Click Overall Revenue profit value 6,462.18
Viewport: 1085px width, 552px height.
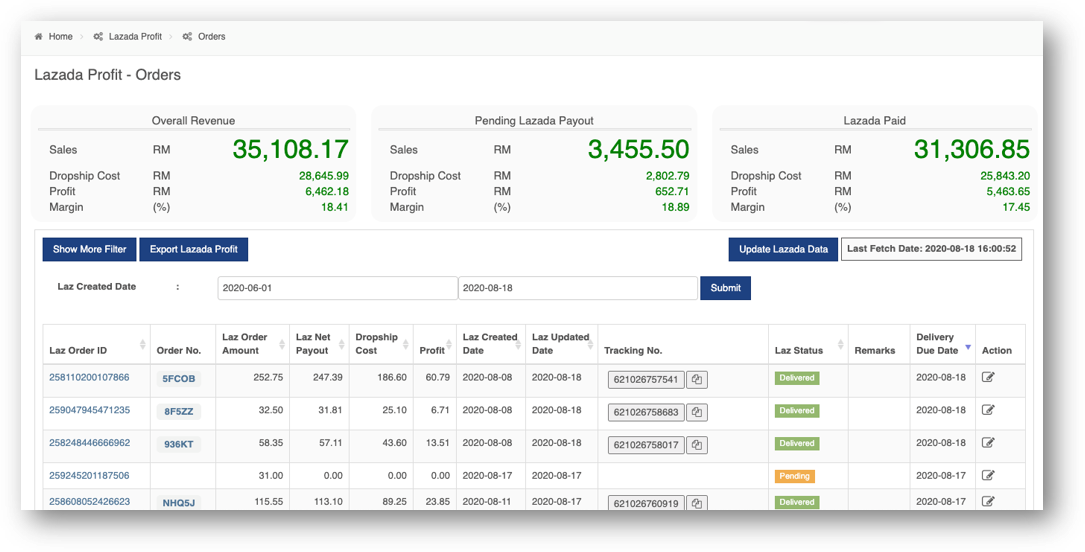tap(327, 191)
